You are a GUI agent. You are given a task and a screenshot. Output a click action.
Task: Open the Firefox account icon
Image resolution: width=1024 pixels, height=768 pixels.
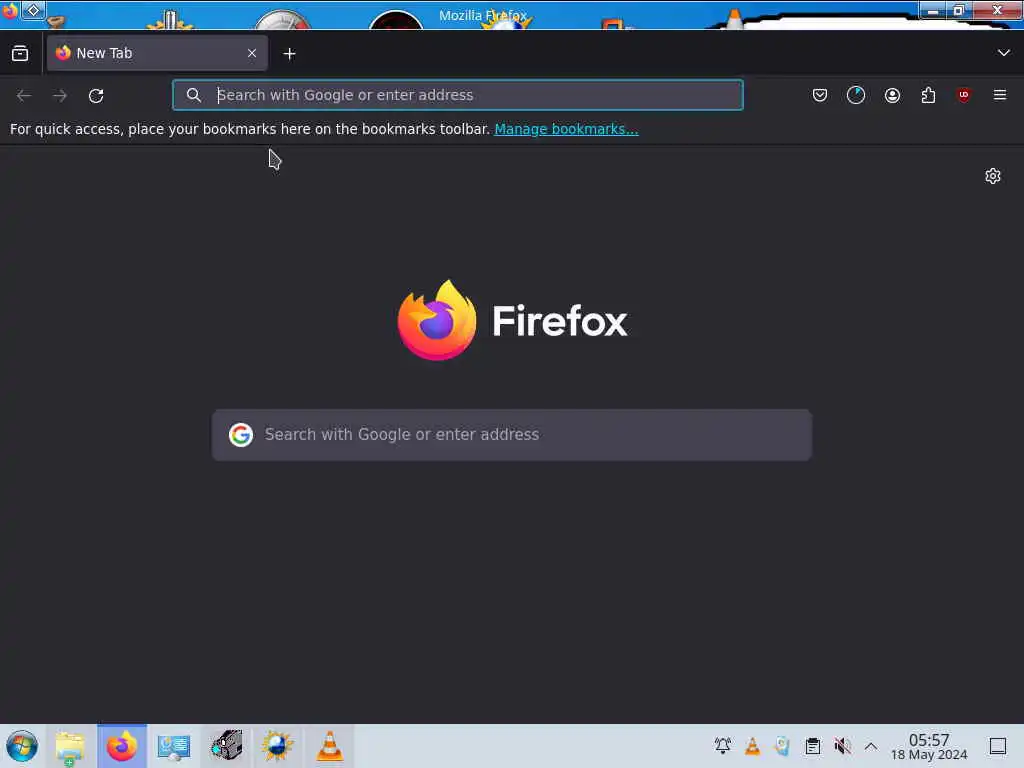tap(892, 95)
